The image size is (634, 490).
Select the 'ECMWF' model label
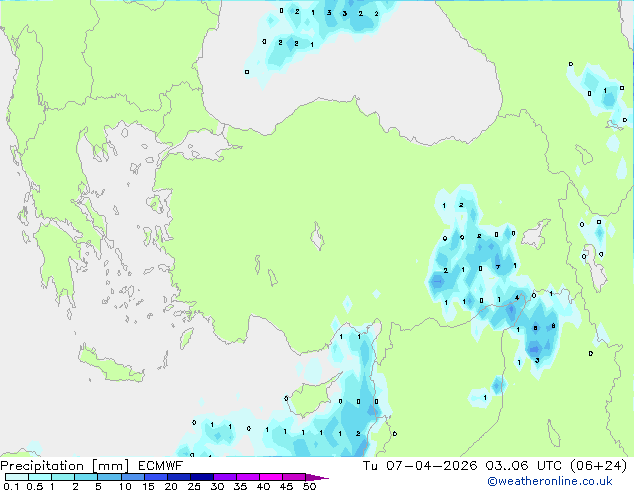tap(161, 466)
